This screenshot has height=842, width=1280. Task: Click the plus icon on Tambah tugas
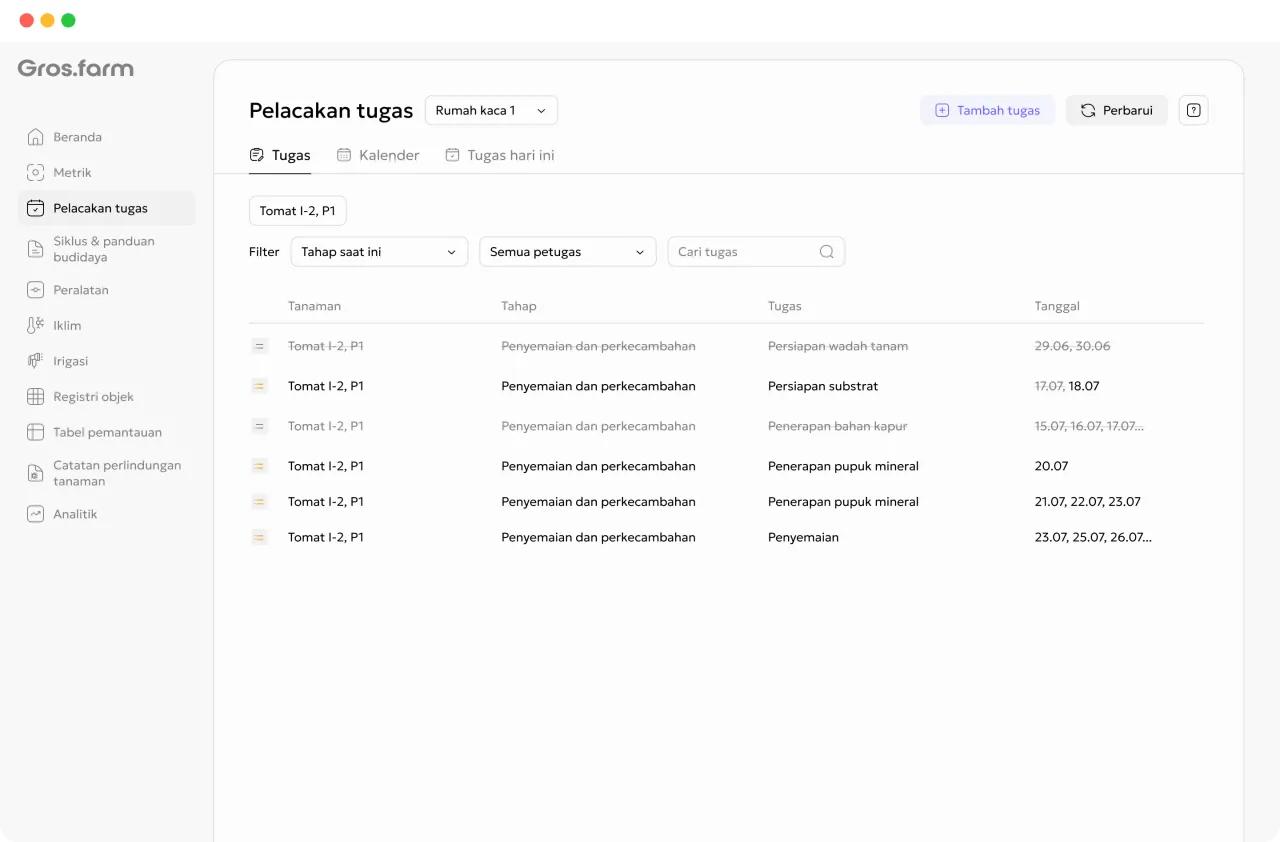pyautogui.click(x=942, y=111)
